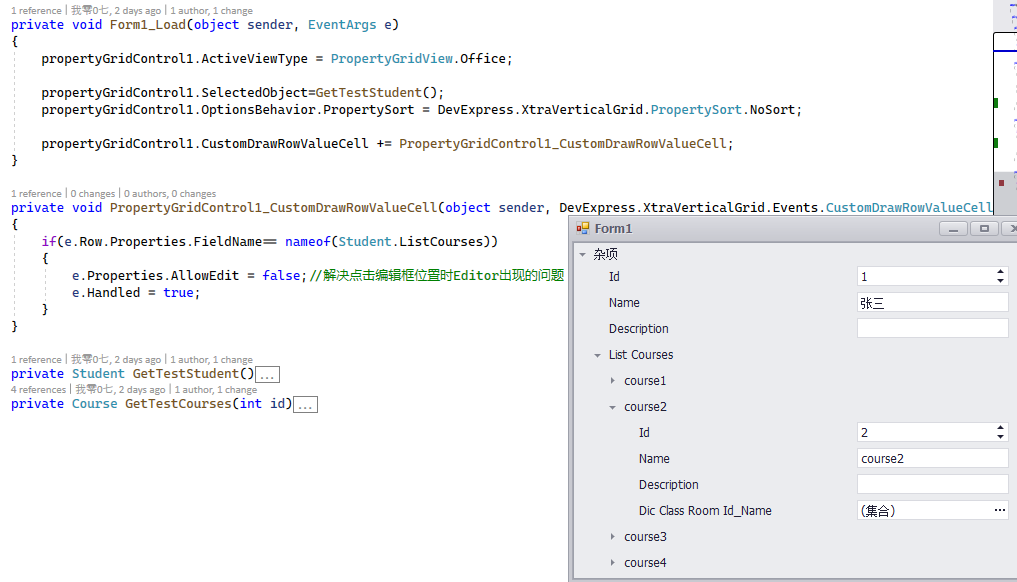The image size is (1017, 582).
Task: Expand the course3 node
Action: pos(613,536)
